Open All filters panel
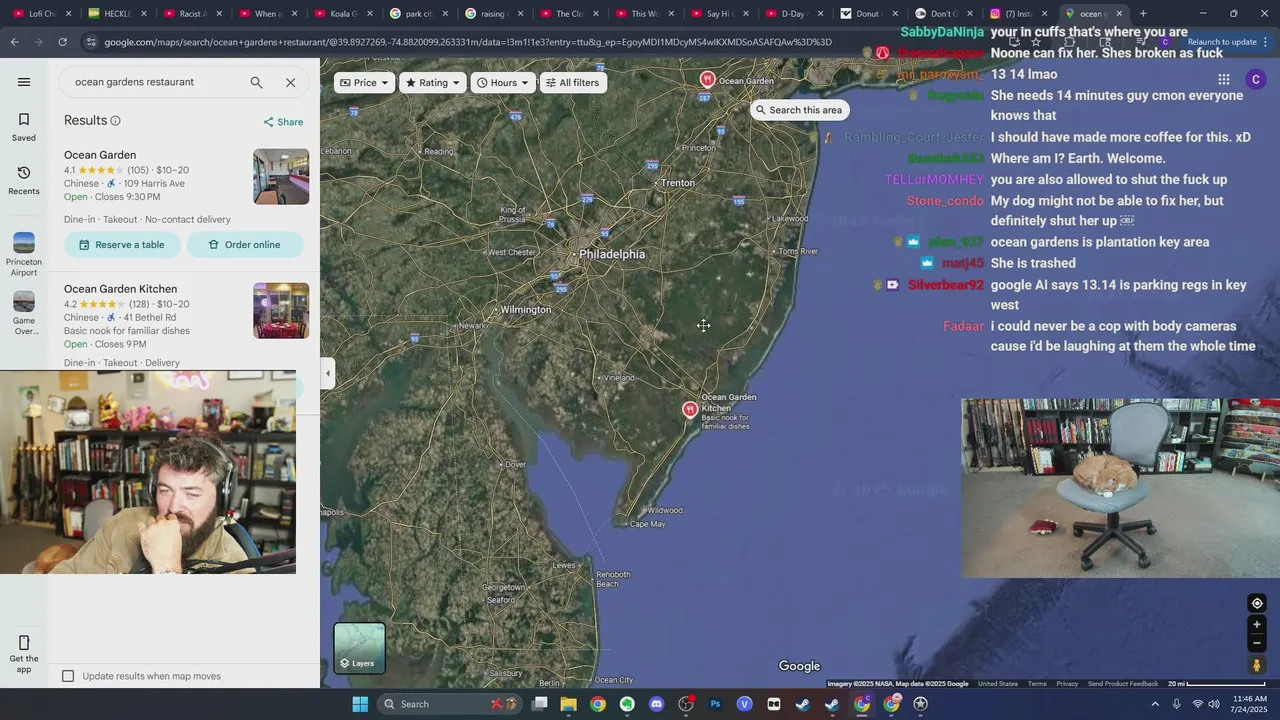The height and width of the screenshot is (720, 1280). click(x=573, y=83)
